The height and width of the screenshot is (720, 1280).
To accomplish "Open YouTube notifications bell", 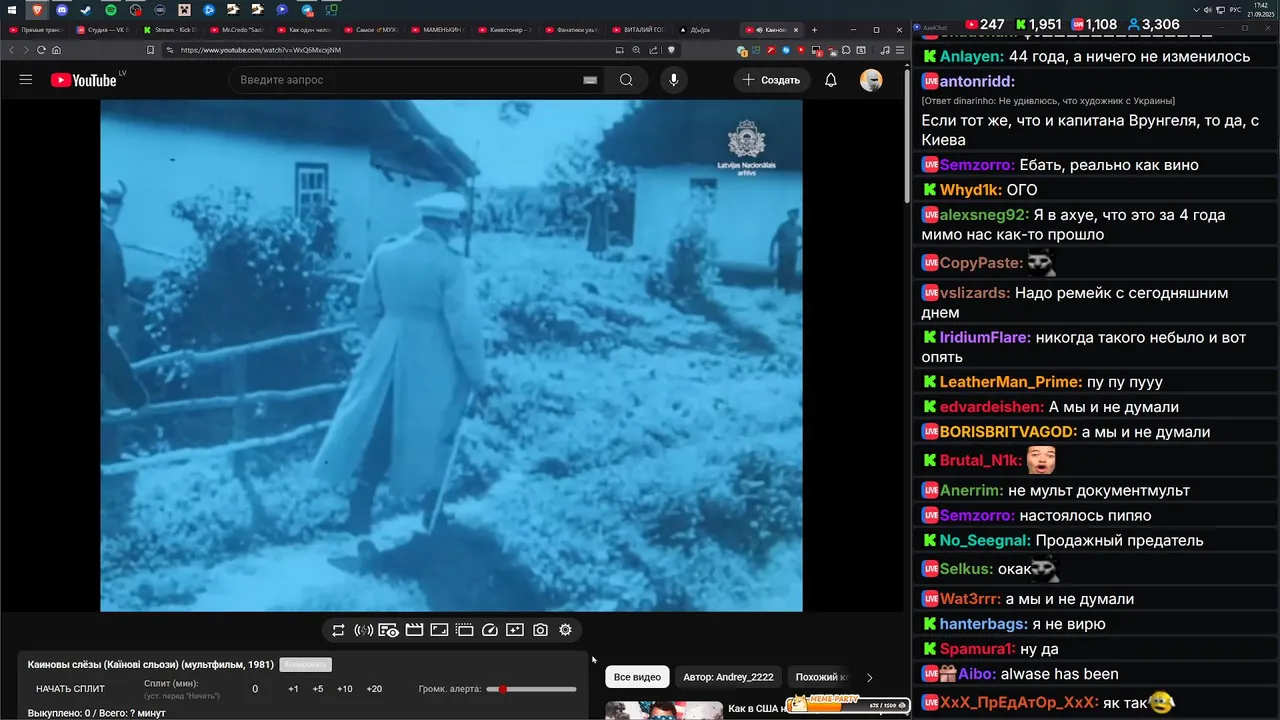I will [831, 80].
